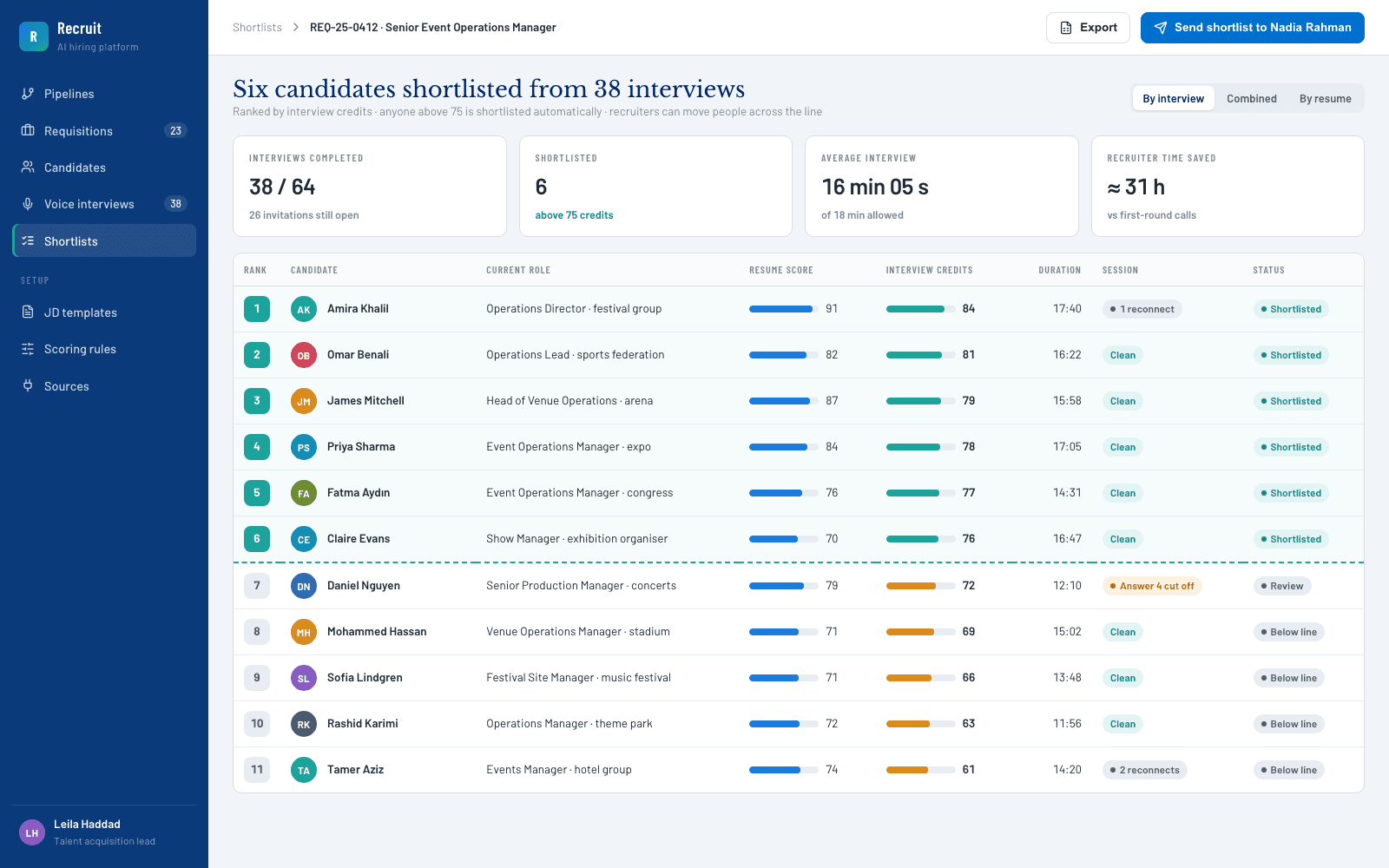1389x868 pixels.
Task: Click Claire Evans' CE avatar
Action: [x=304, y=539]
